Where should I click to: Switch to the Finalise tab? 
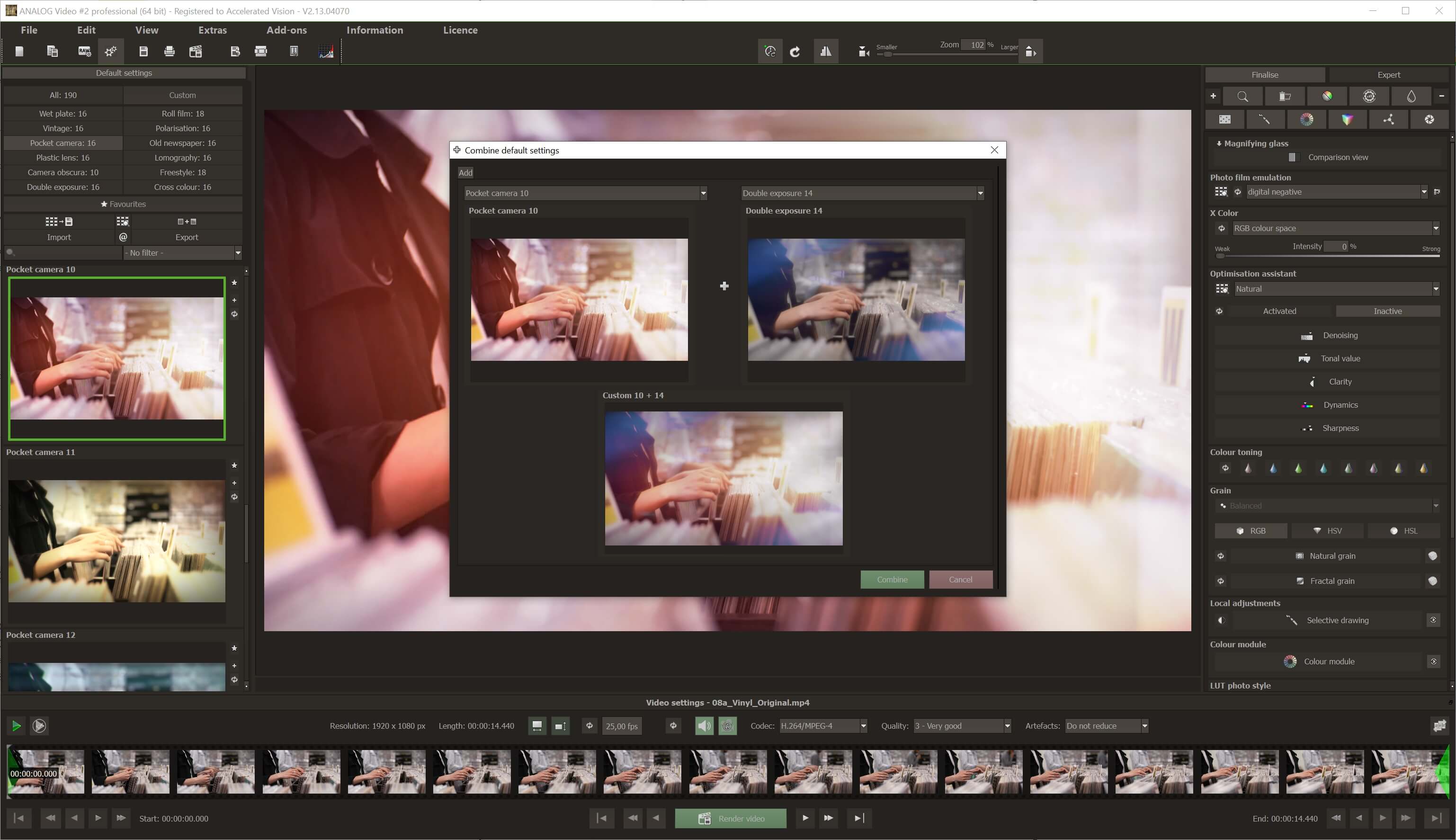coord(1265,74)
